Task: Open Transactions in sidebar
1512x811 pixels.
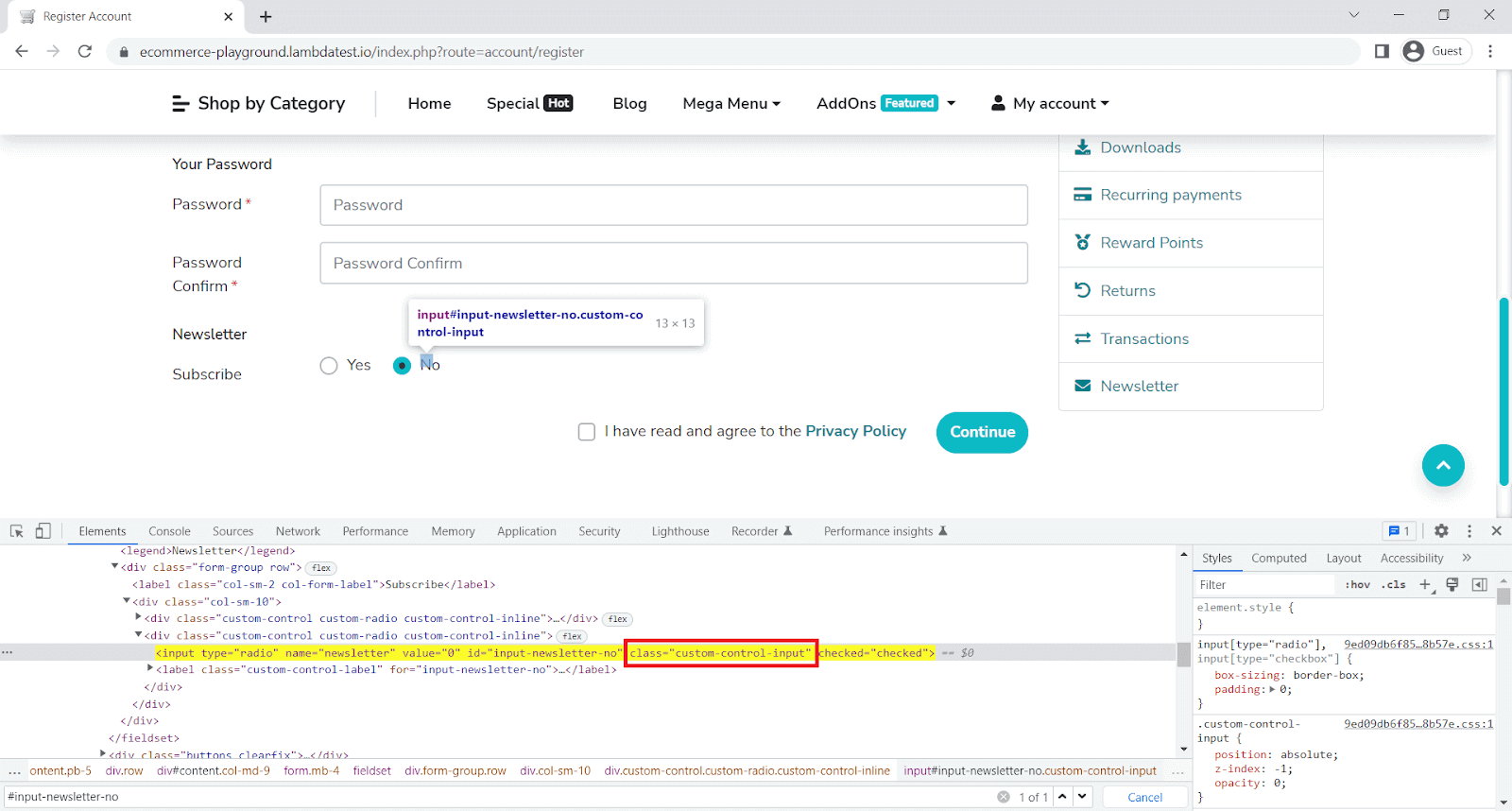Action: point(1131,338)
